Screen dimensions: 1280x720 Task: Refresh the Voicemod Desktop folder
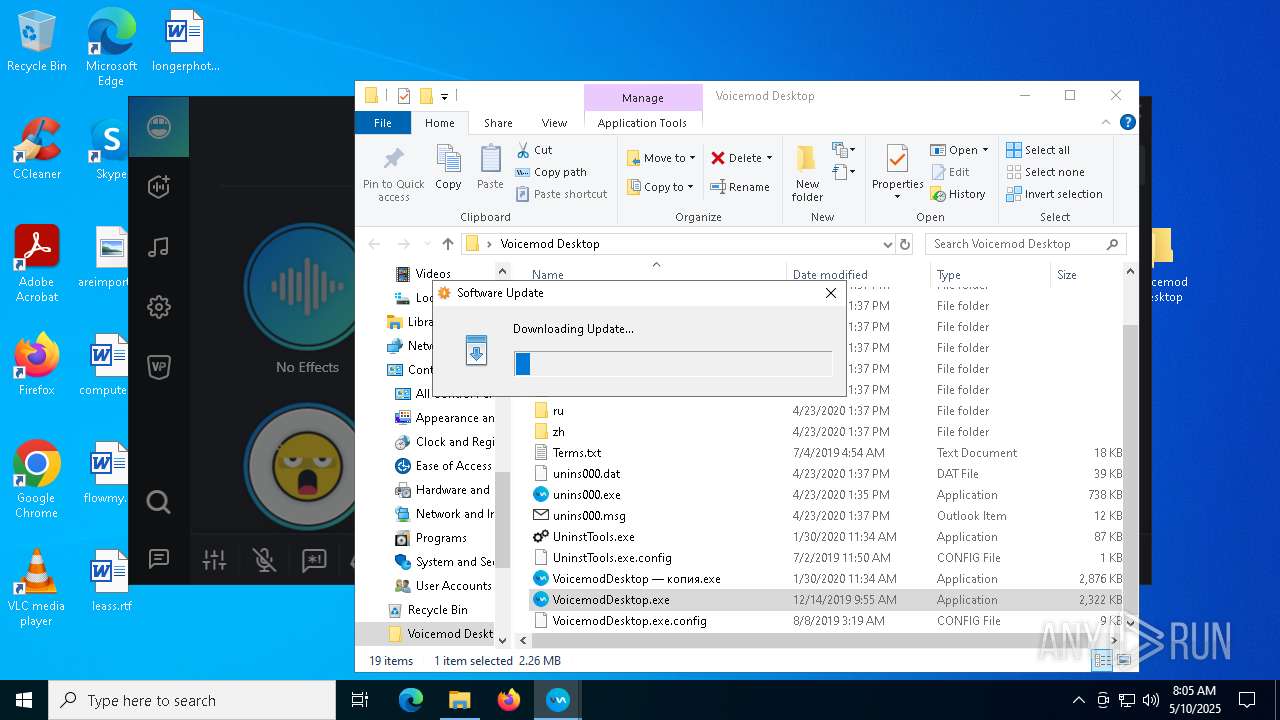(905, 244)
